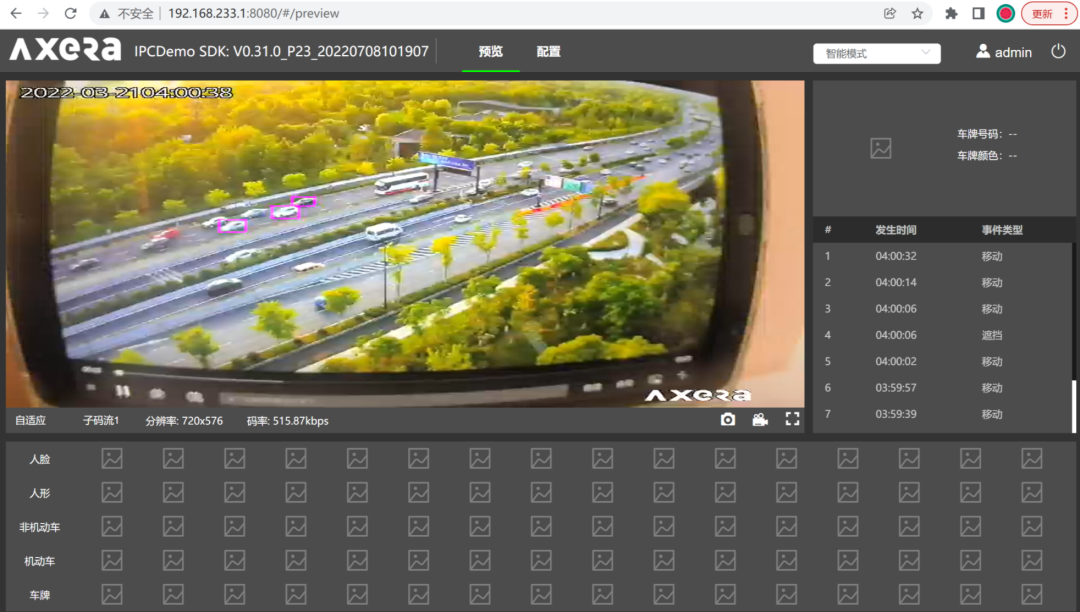This screenshot has height=612, width=1080.
Task: Click the power logout icon
Action: click(x=1059, y=52)
